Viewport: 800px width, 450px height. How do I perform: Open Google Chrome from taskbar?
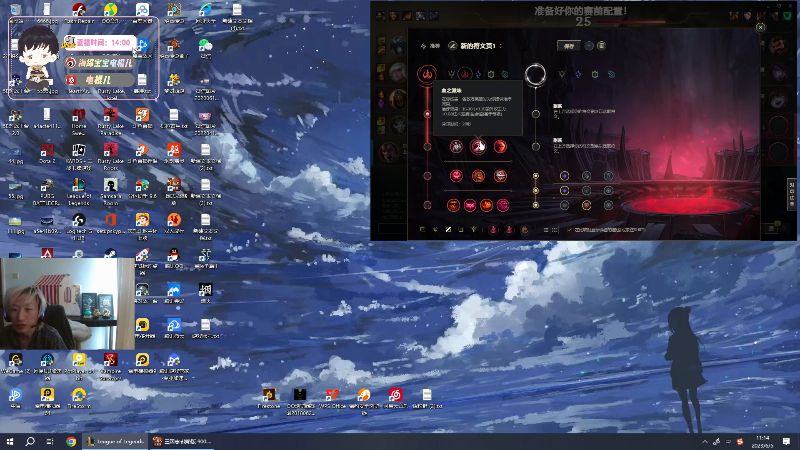[71, 441]
